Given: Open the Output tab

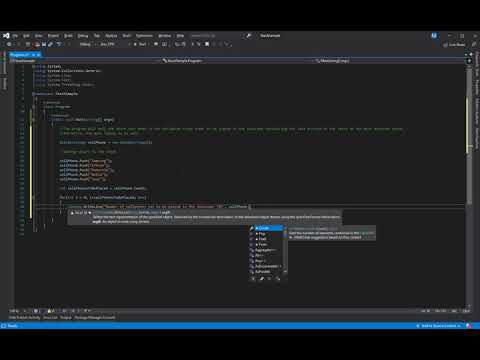Looking at the screenshot, I should 66,318.
